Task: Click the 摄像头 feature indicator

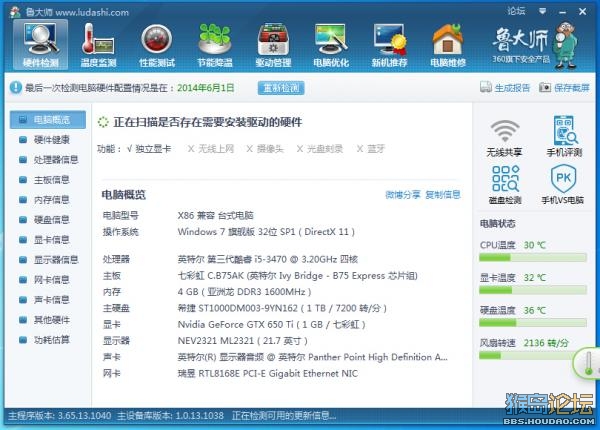Action: pos(264,148)
